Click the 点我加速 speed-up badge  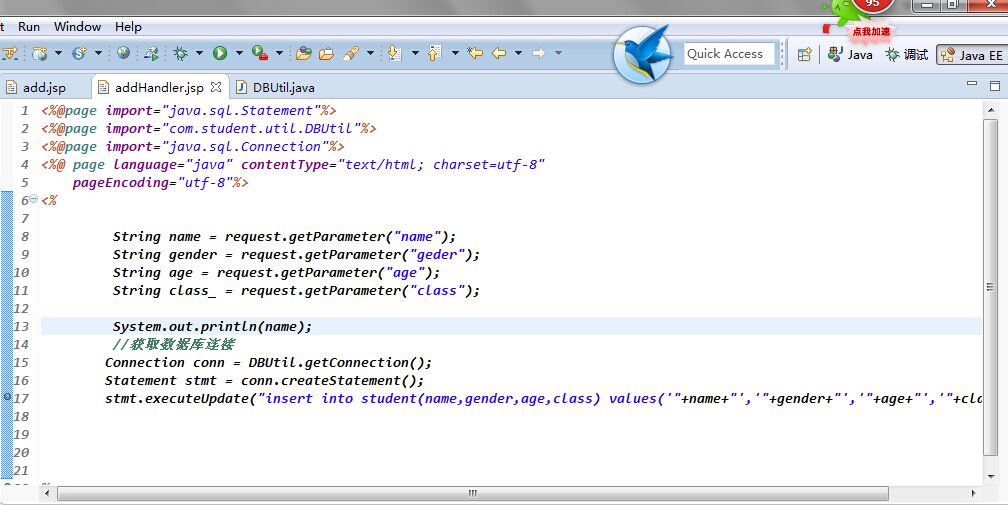[871, 31]
